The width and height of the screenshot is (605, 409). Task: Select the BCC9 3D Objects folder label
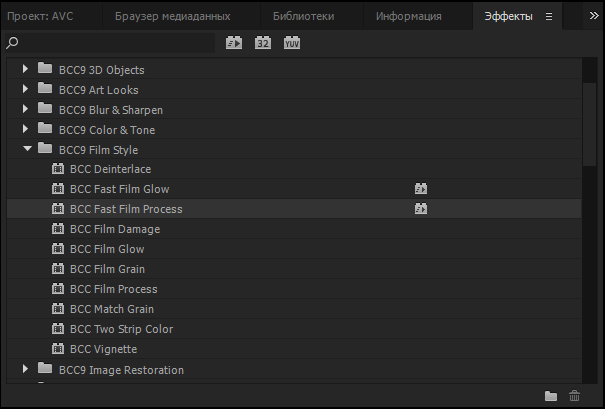101,70
